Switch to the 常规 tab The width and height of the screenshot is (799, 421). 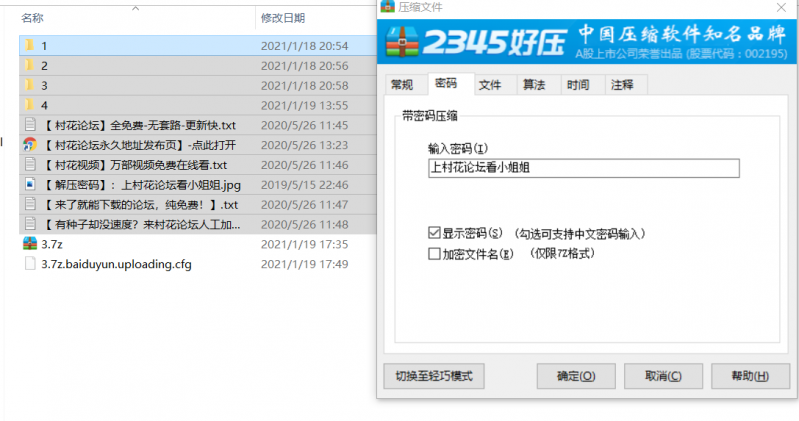tap(402, 85)
